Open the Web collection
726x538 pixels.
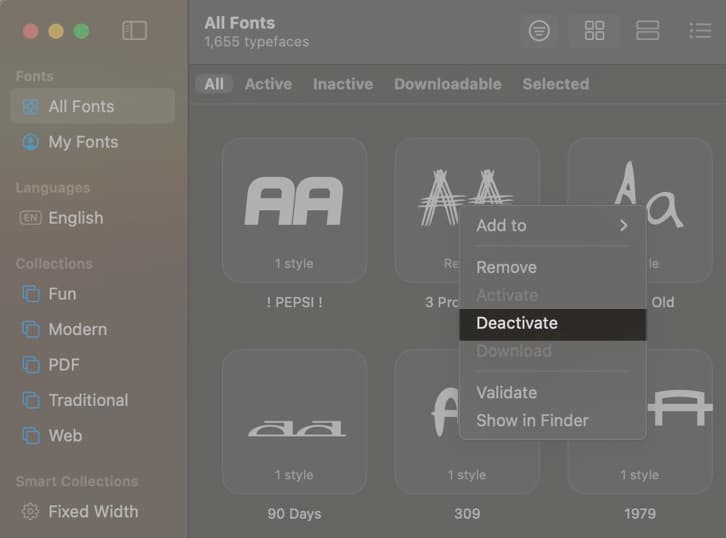(93, 436)
